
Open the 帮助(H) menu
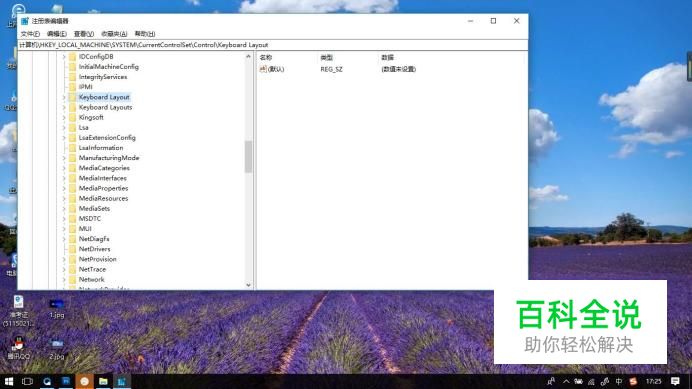point(145,34)
